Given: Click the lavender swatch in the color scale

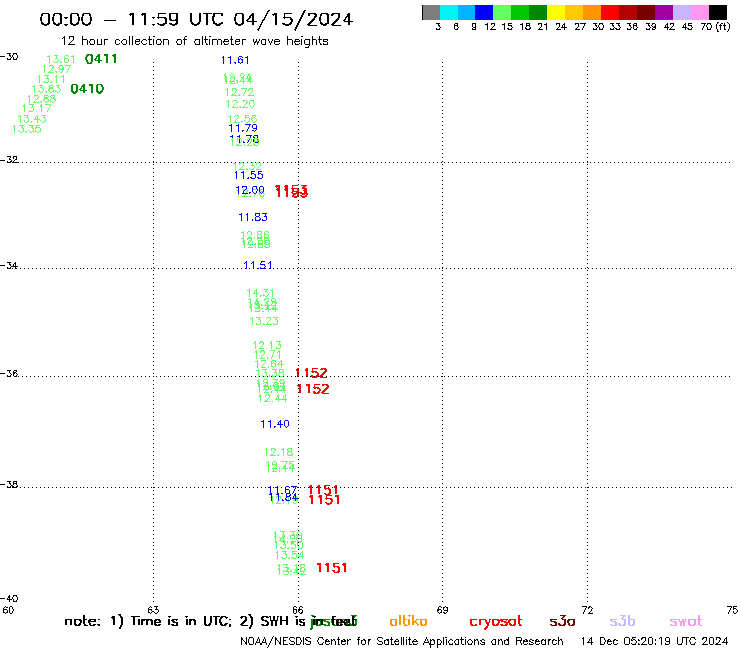Looking at the screenshot, I should tap(682, 12).
